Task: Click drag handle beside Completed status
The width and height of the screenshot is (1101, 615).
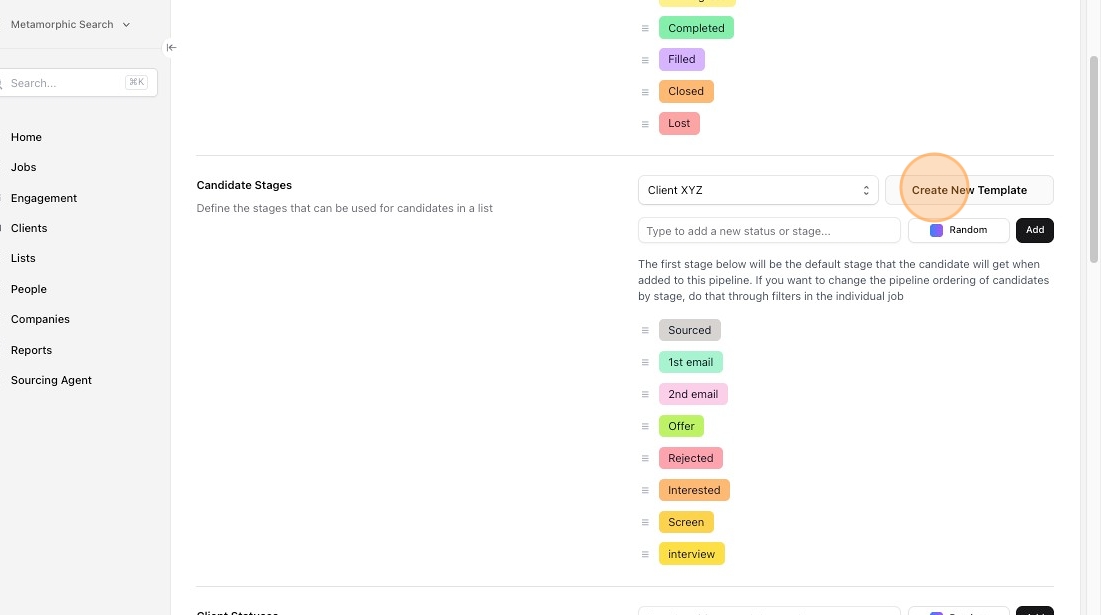Action: [645, 28]
